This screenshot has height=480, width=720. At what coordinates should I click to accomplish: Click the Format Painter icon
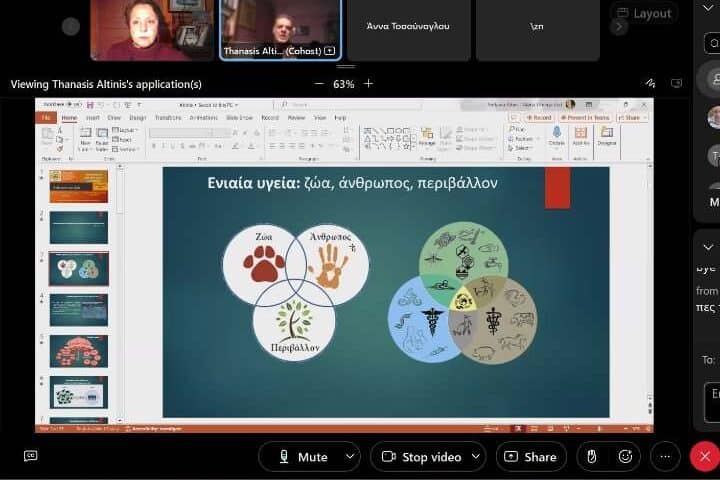60,149
